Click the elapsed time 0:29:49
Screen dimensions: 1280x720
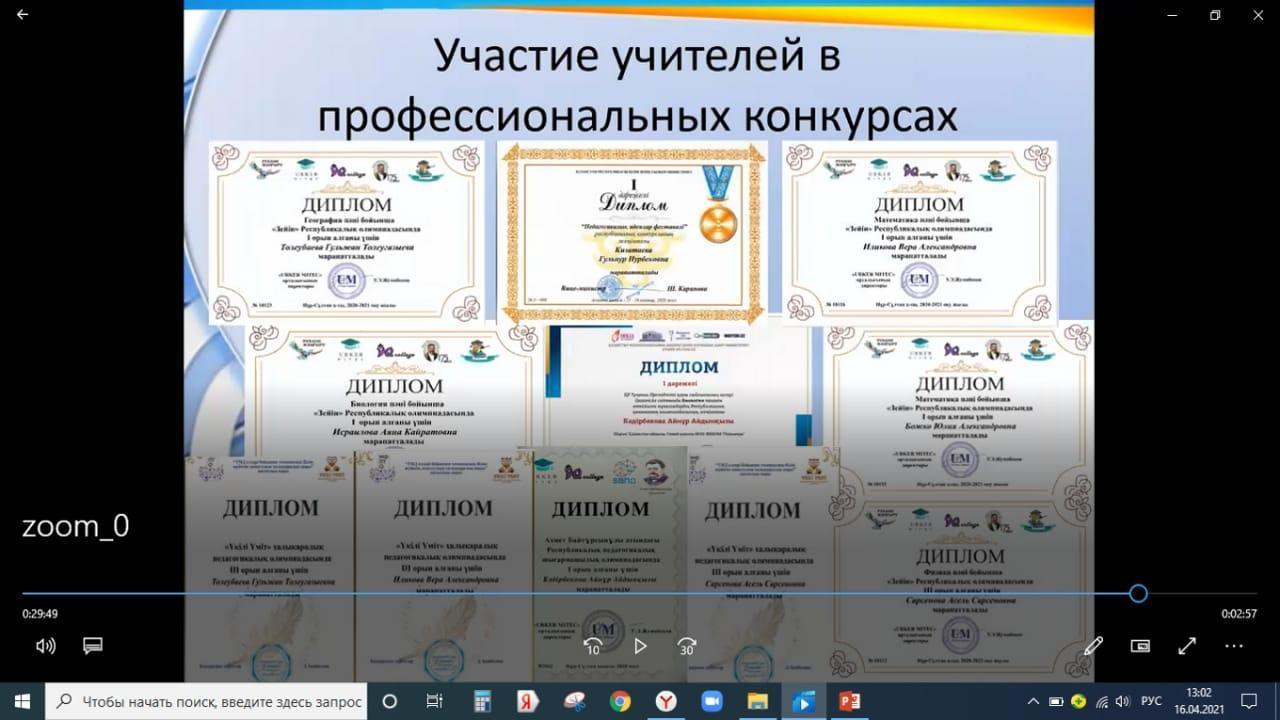40,614
